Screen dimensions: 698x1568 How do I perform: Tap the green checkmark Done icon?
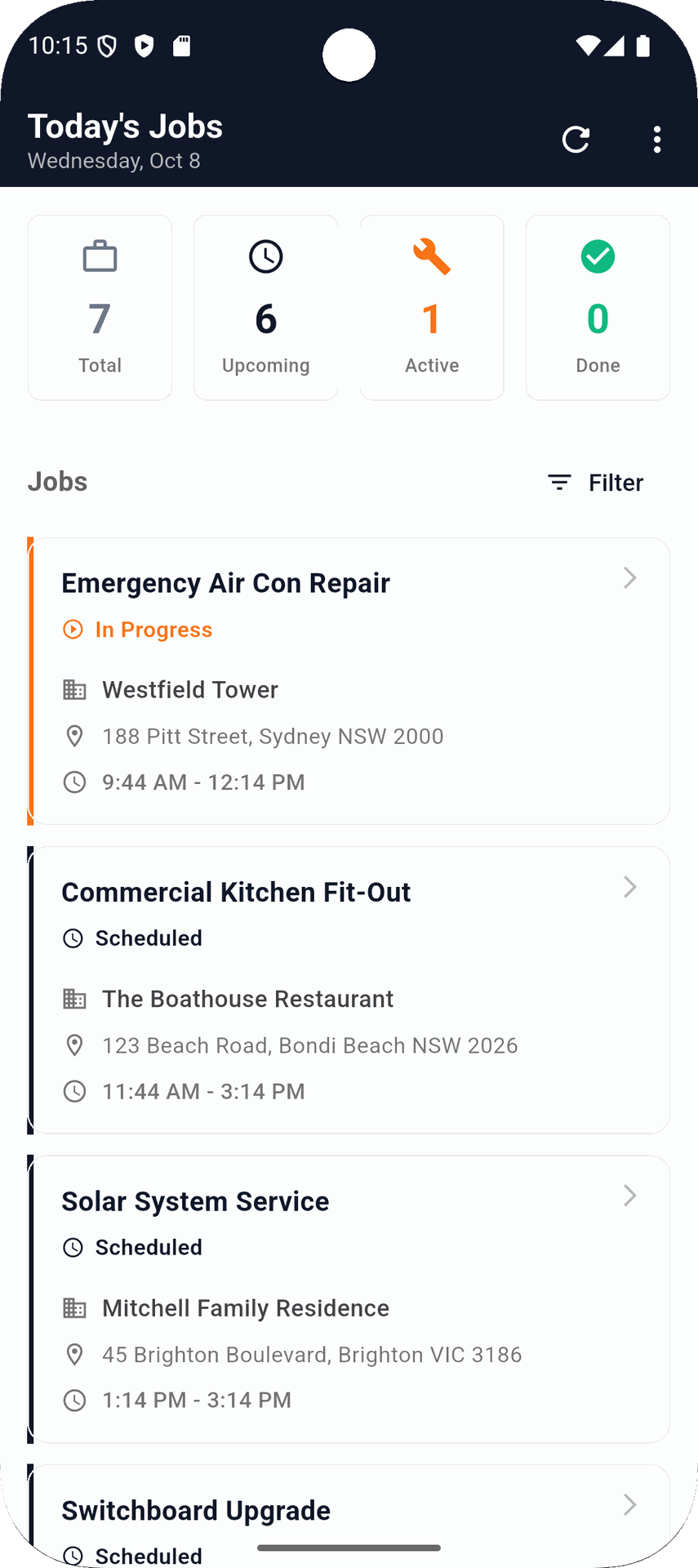coord(598,256)
